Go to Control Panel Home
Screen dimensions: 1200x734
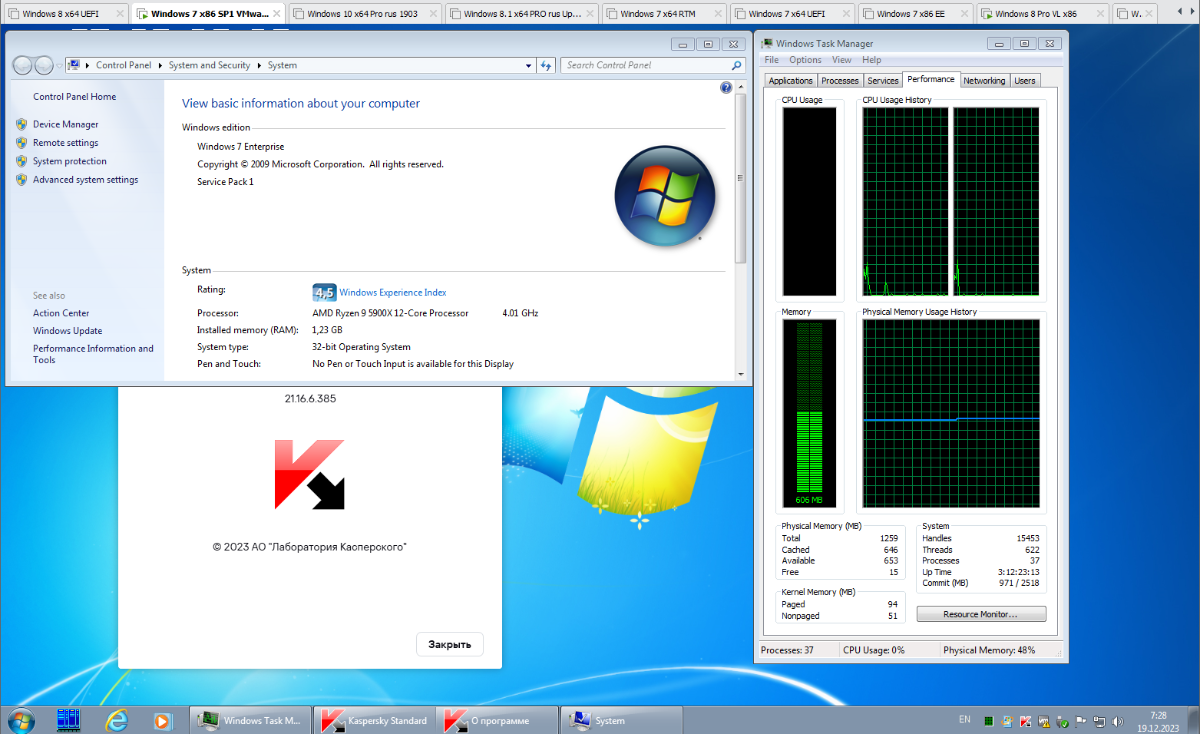[75, 97]
